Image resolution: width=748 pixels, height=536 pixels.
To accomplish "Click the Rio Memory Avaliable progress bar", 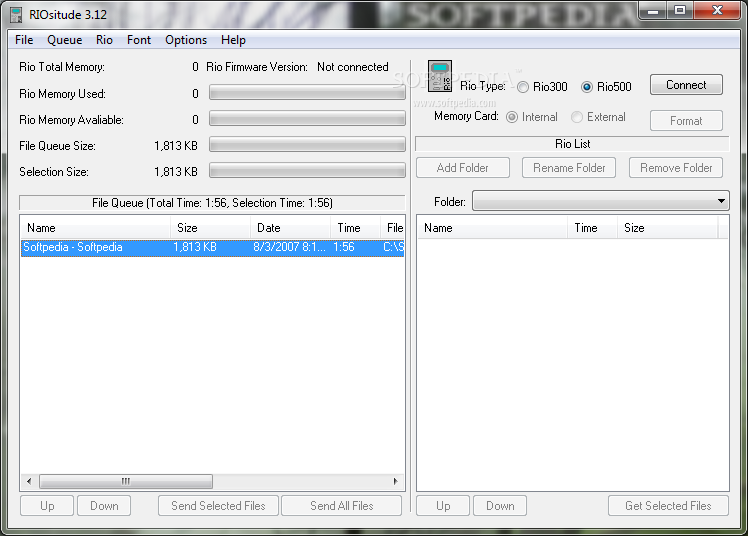I will (x=307, y=118).
